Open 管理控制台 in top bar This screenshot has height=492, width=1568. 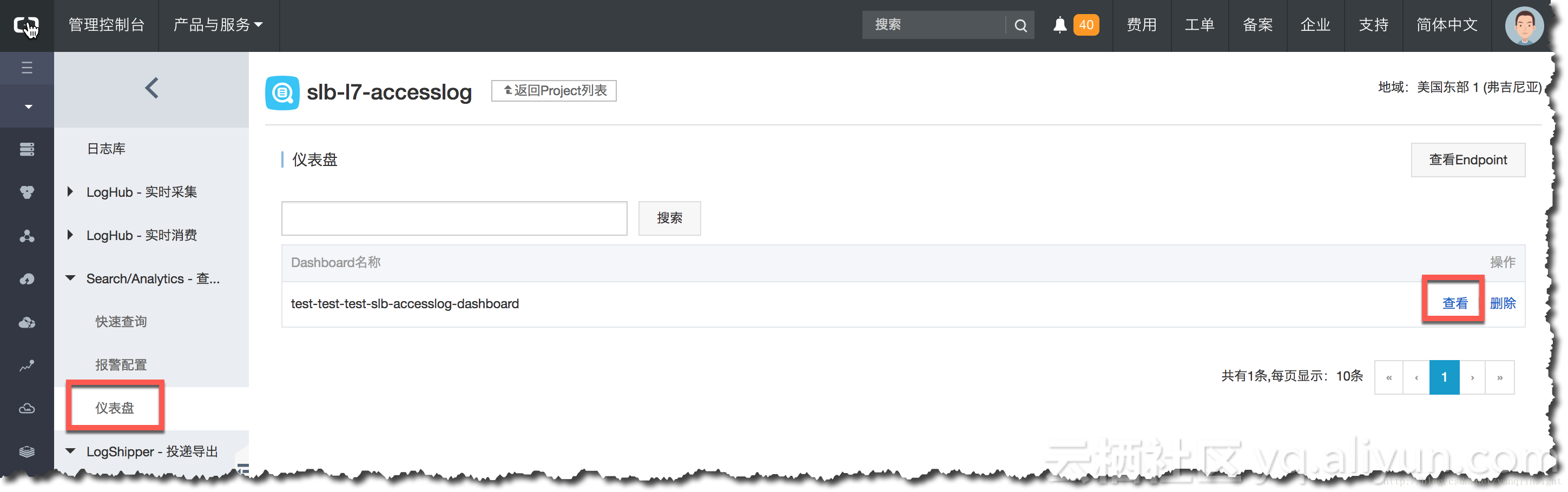pyautogui.click(x=107, y=25)
